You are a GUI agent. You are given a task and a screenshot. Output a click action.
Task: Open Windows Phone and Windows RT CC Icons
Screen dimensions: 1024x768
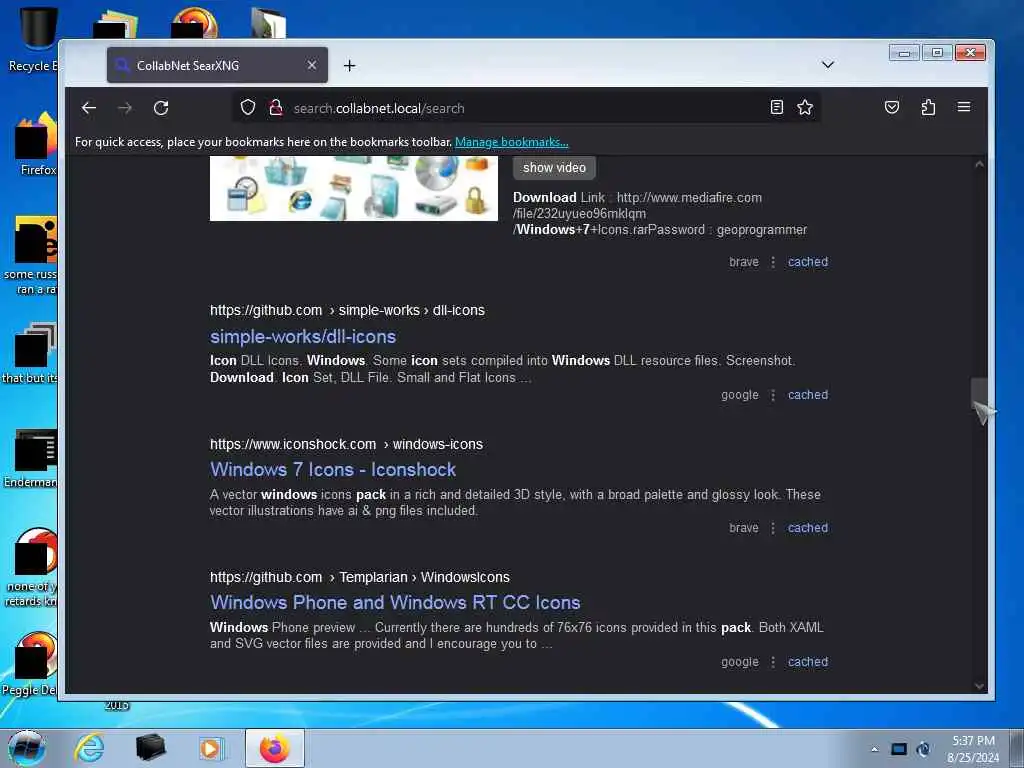pyautogui.click(x=395, y=602)
